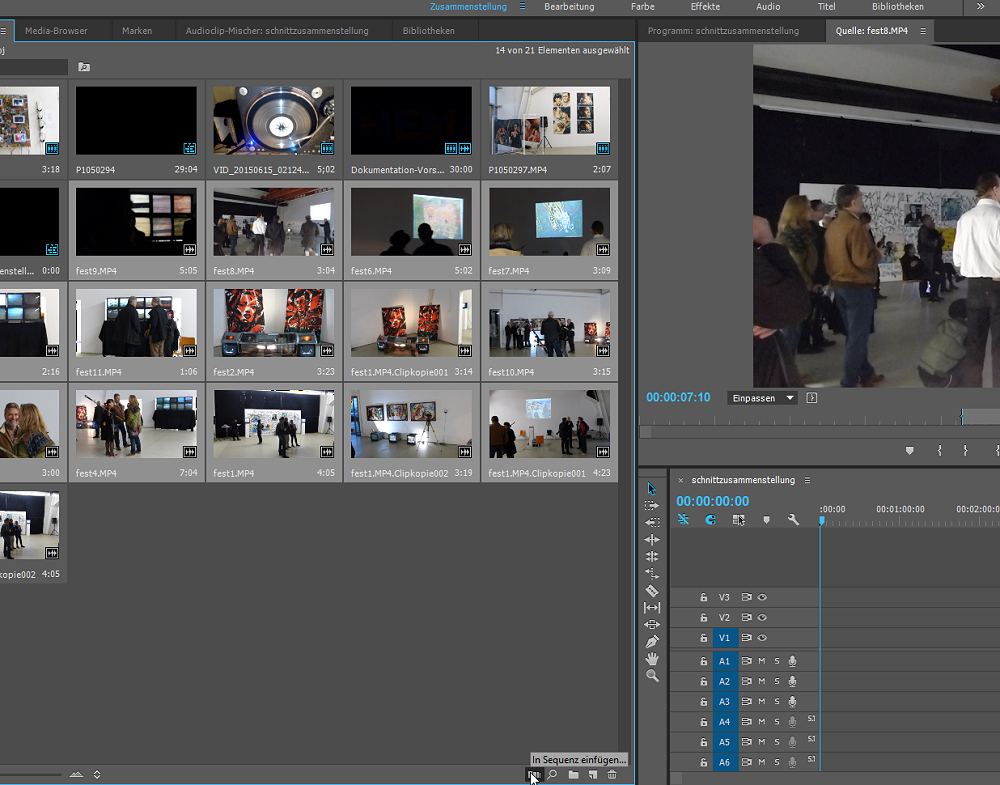Close the schnittzusammenstellung sequence tab

pyautogui.click(x=680, y=480)
